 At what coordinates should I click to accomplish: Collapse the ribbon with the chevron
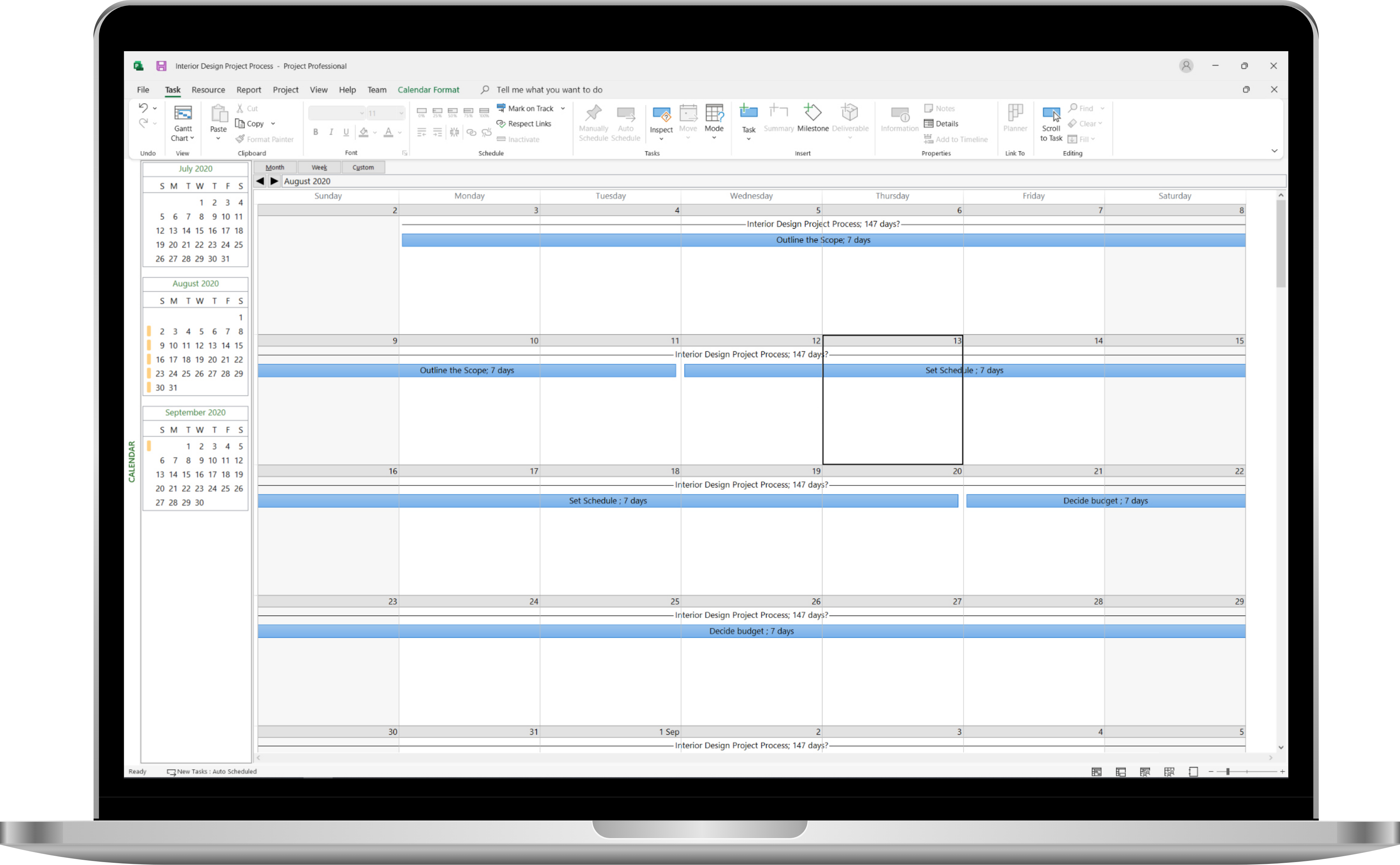point(1274,151)
